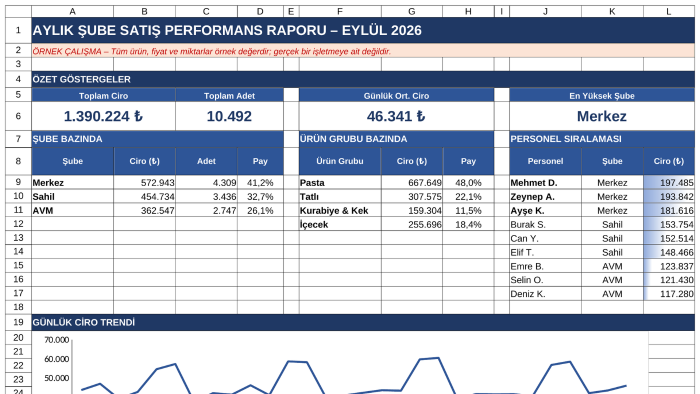The height and width of the screenshot is (394, 700).
Task: Select the 'Kurabiye & Kek' cell
Action: [340, 210]
